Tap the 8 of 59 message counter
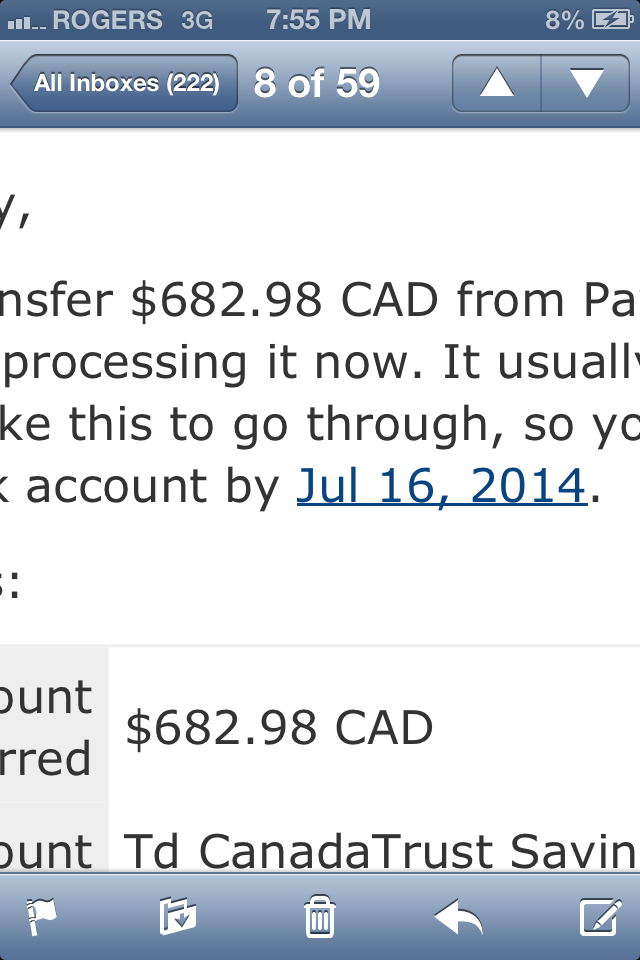 point(317,83)
